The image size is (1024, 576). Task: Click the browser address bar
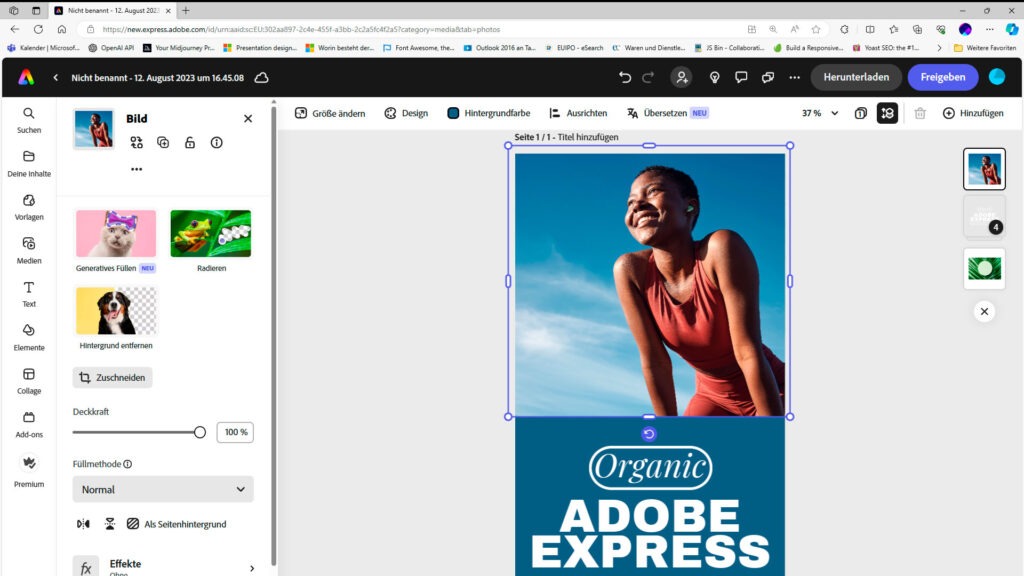click(418, 29)
